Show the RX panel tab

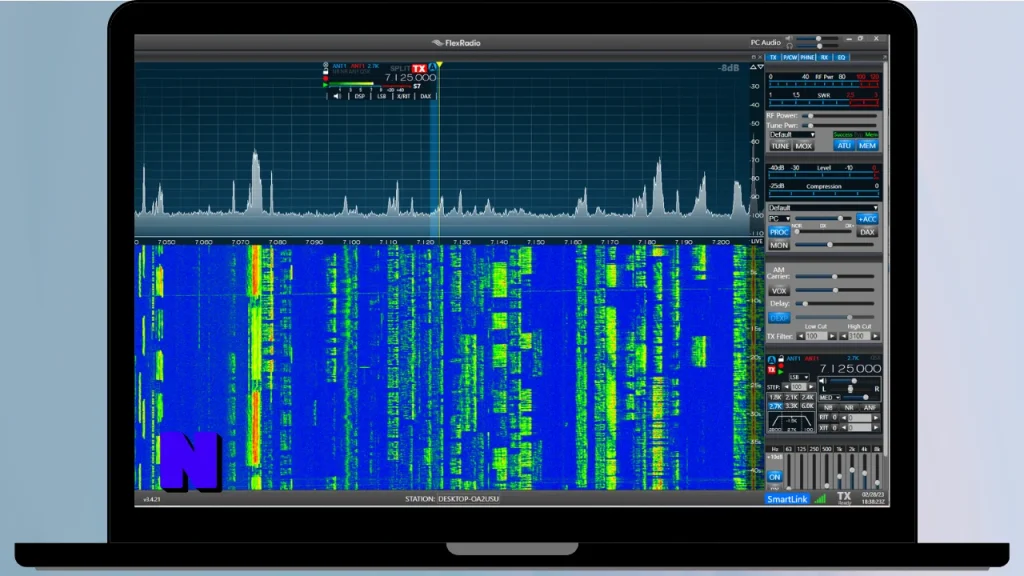pos(824,57)
